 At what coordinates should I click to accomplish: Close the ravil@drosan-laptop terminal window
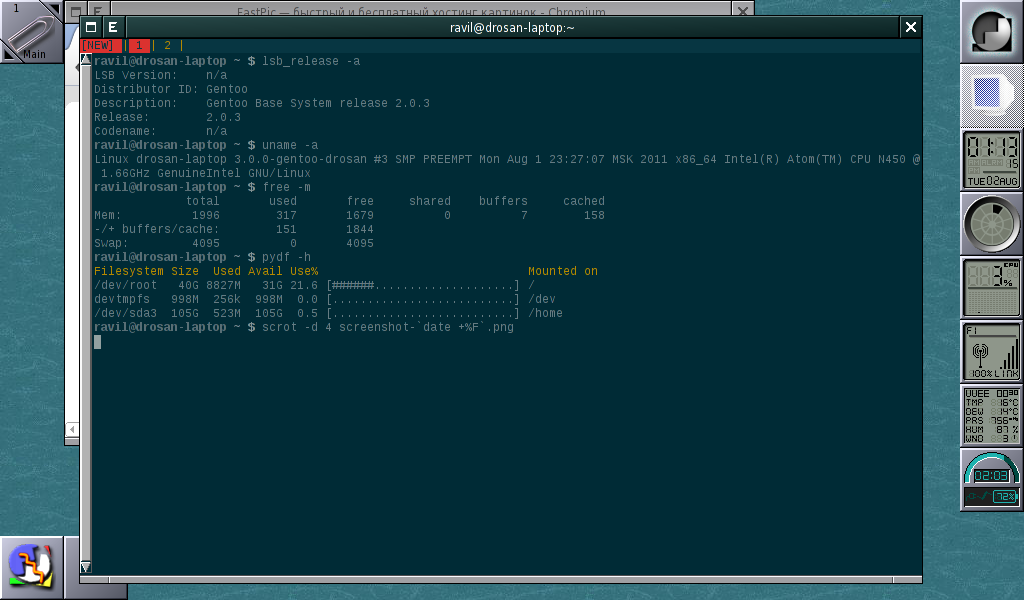(910, 27)
